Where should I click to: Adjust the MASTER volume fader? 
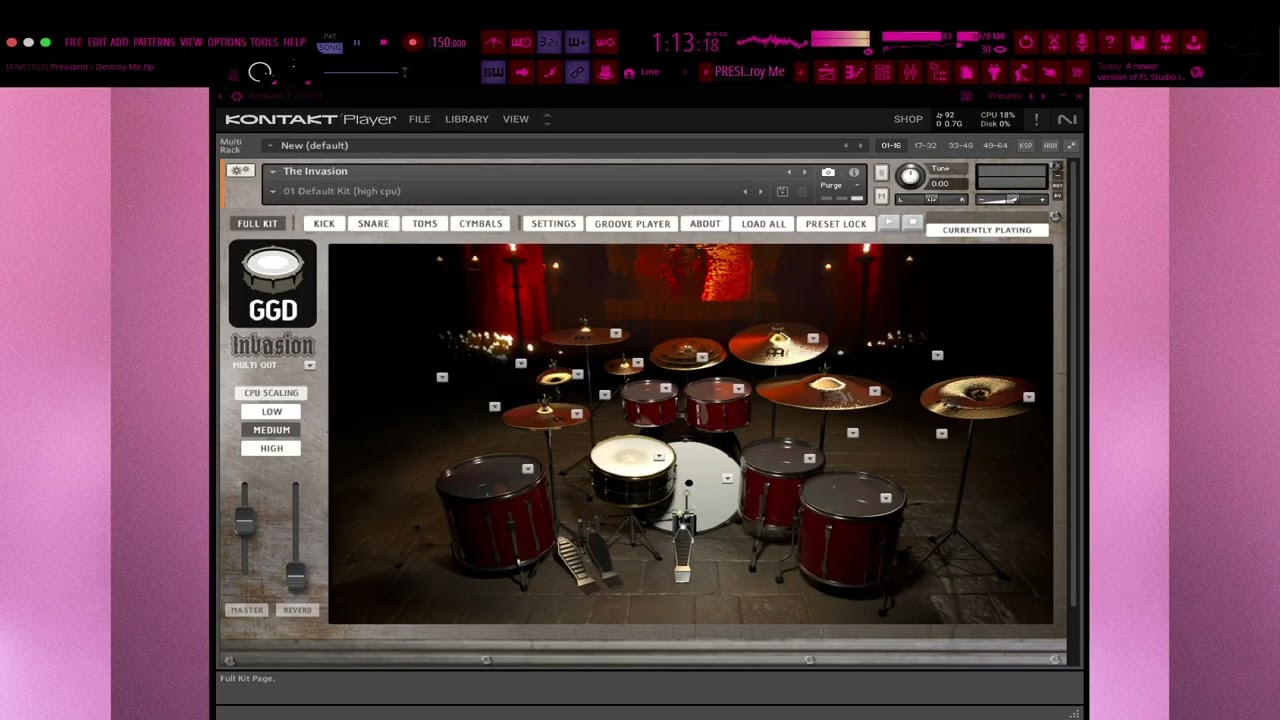pyautogui.click(x=245, y=519)
